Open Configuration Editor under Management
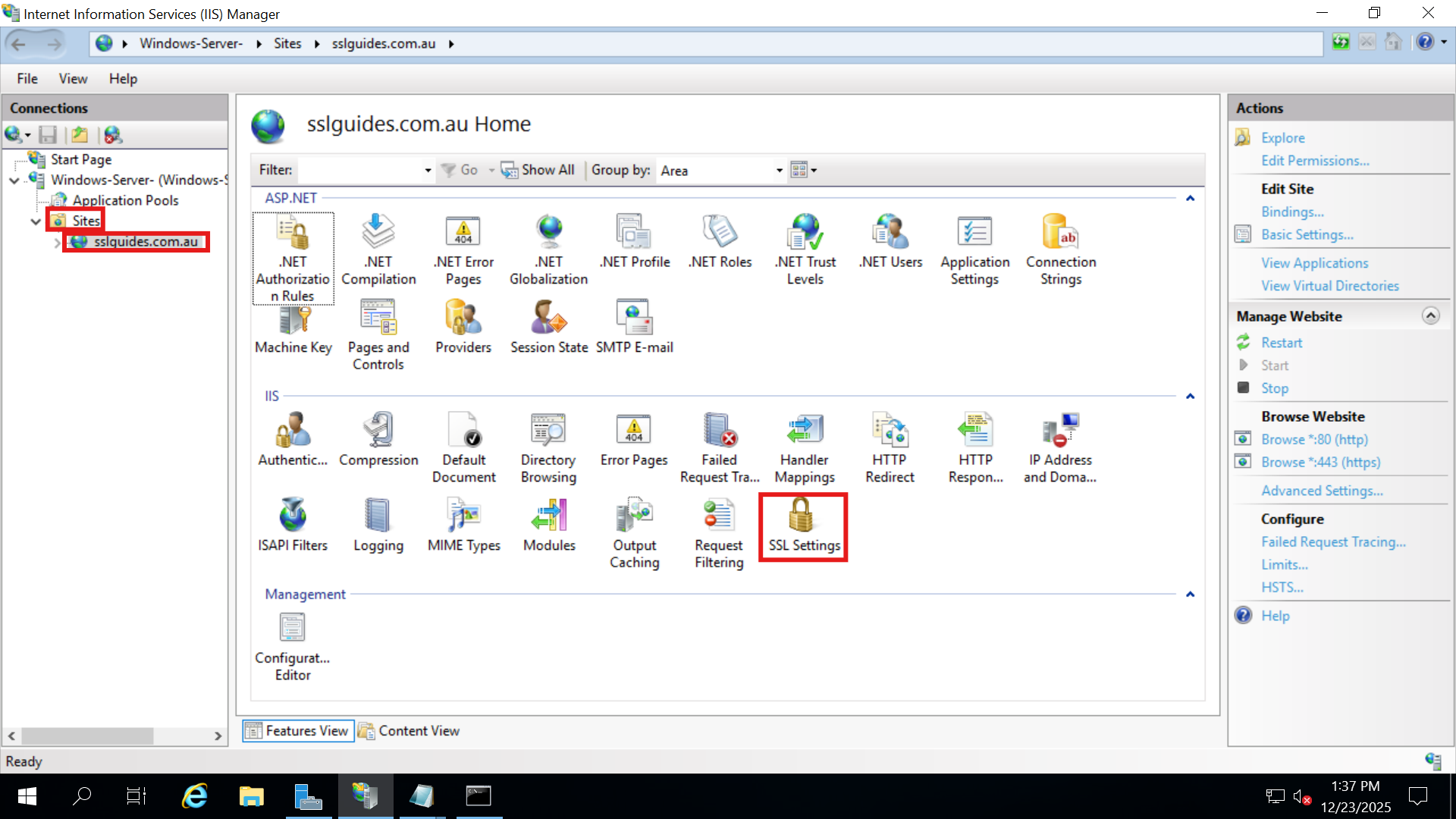Image resolution: width=1456 pixels, height=819 pixels. 292,645
